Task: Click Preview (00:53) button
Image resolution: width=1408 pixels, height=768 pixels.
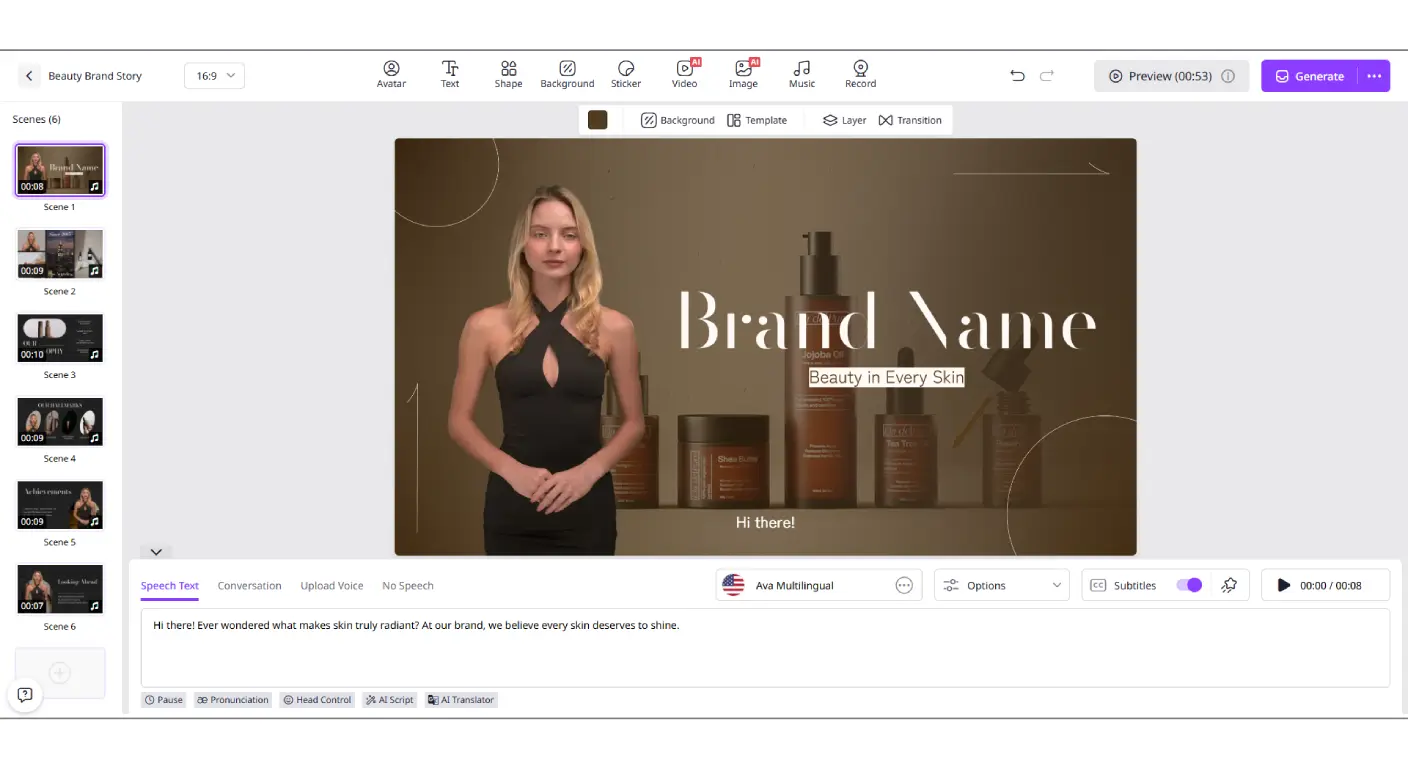Action: (x=1171, y=76)
